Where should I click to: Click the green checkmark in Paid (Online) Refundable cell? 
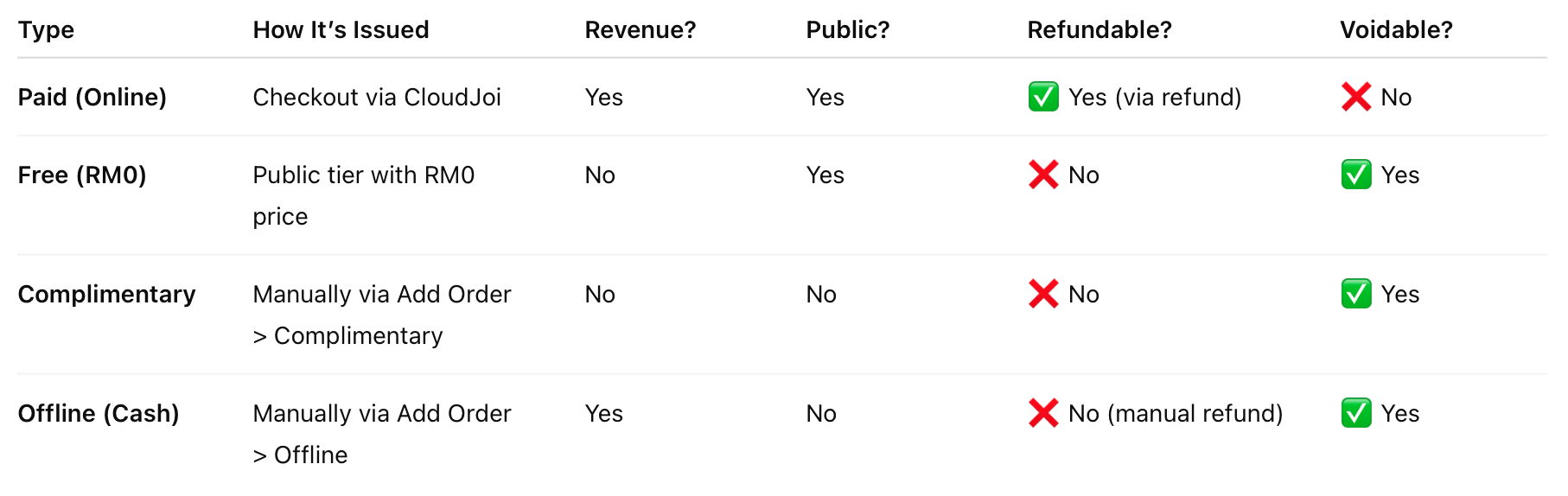coord(1043,97)
